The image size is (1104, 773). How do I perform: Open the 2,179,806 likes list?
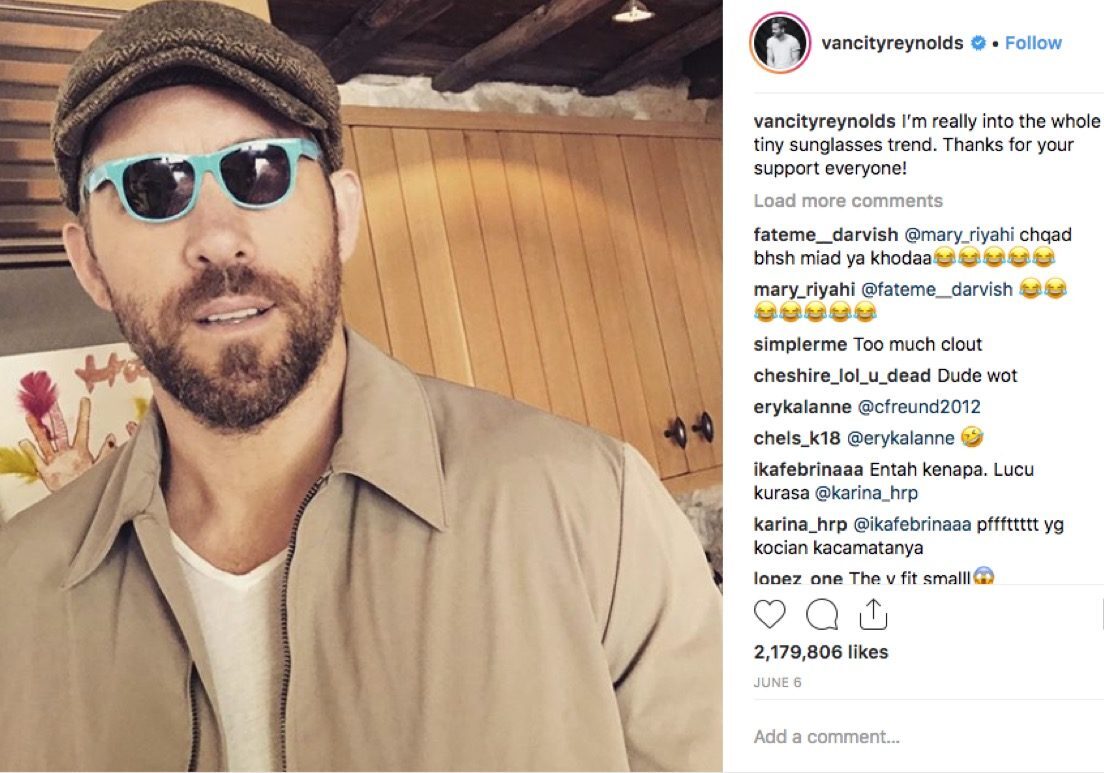click(x=820, y=652)
